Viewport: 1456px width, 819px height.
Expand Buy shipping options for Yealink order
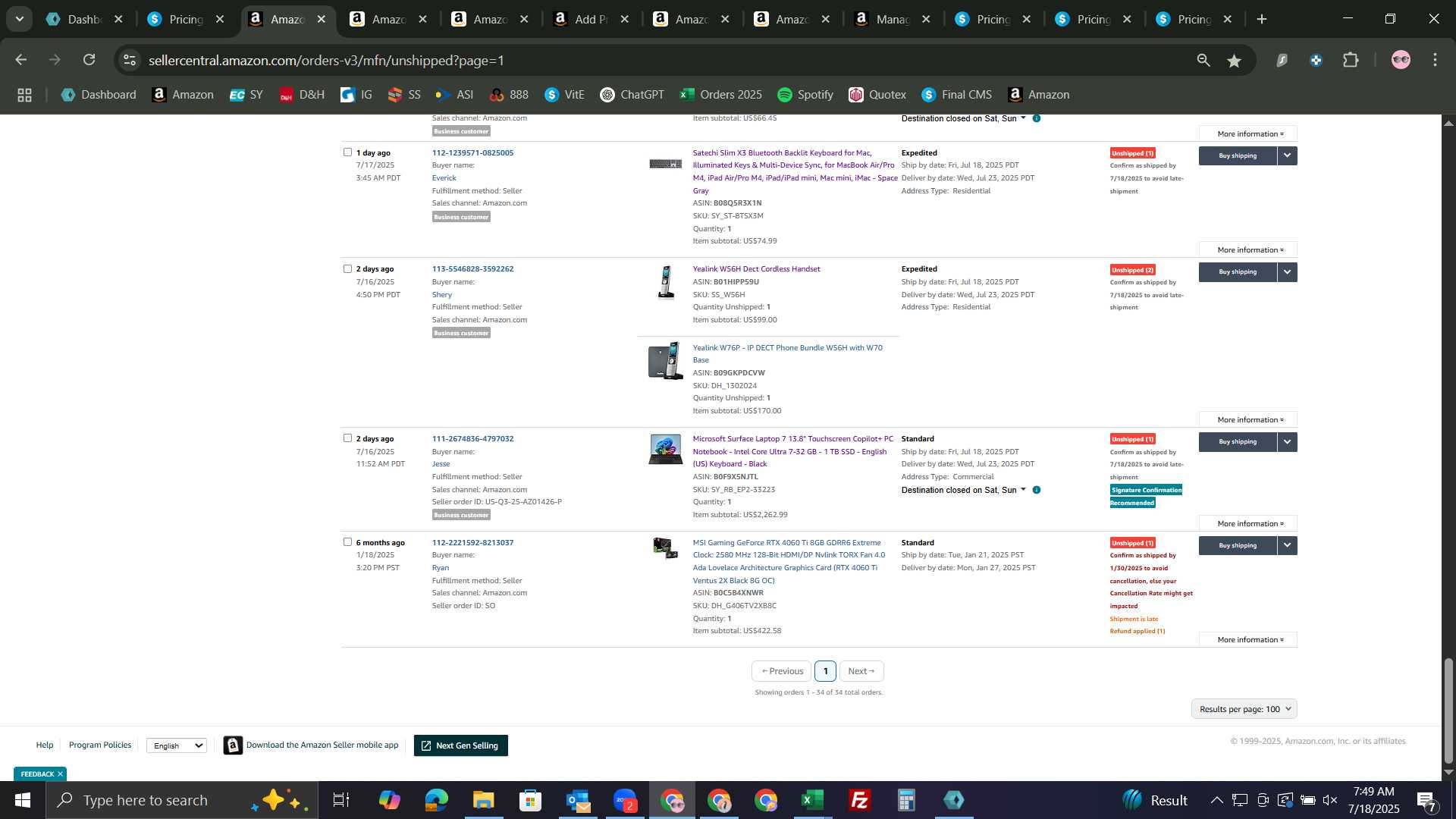1287,271
